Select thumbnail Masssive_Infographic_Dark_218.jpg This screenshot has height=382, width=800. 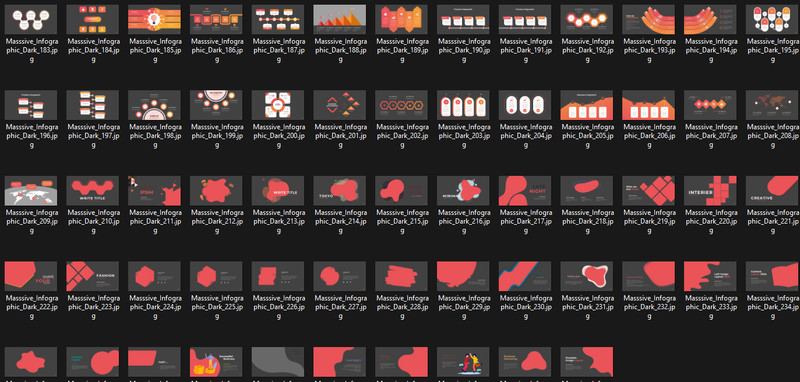586,191
